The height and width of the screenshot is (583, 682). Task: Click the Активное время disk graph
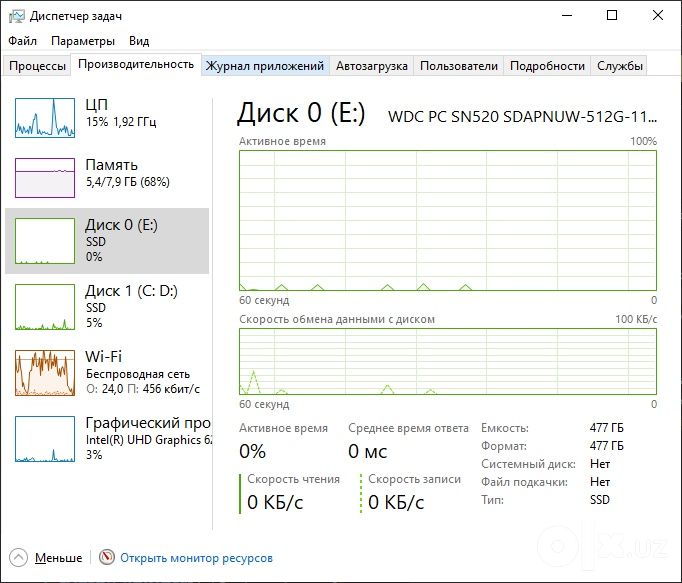(448, 221)
